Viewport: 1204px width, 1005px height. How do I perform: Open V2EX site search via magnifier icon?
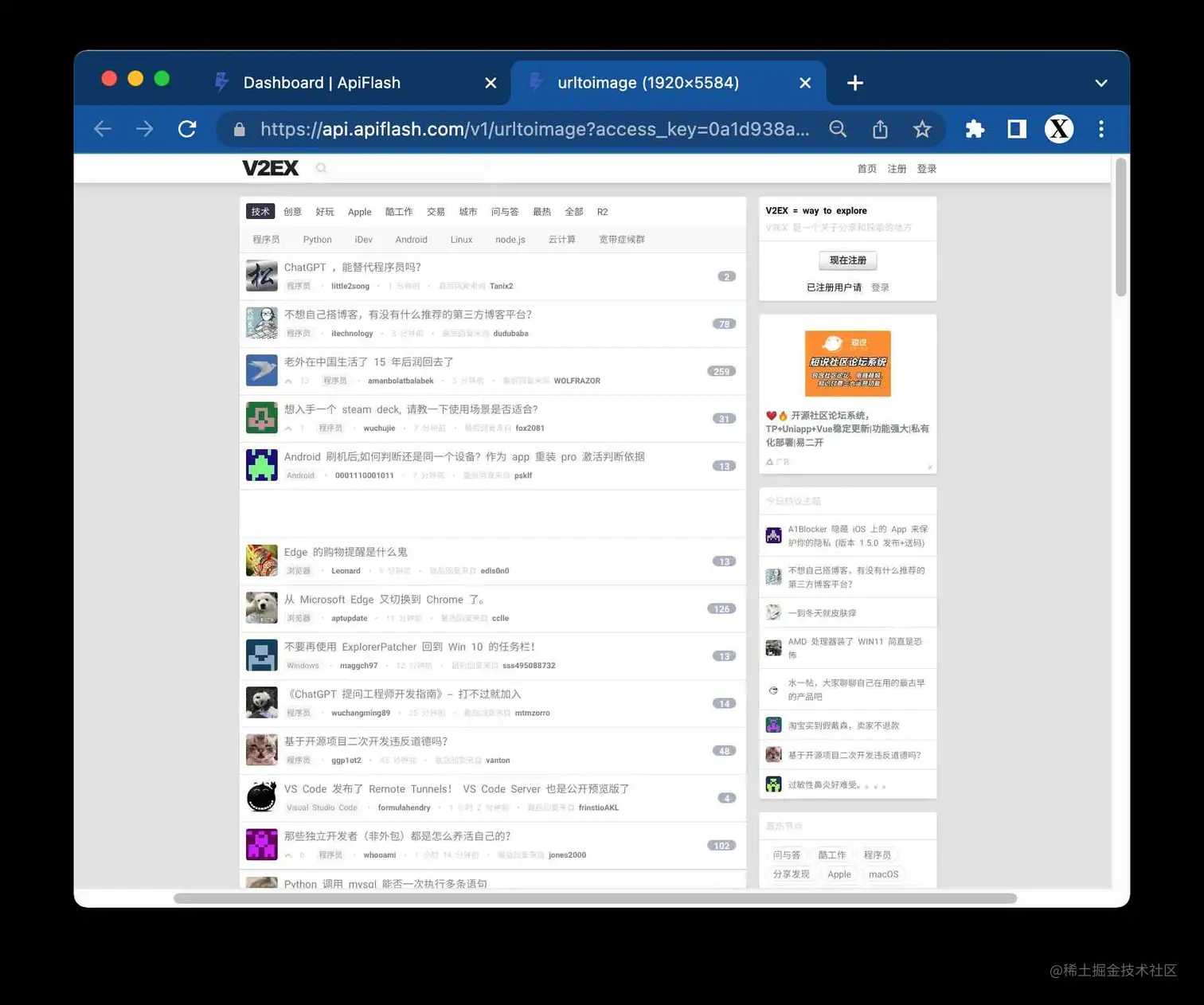click(321, 168)
